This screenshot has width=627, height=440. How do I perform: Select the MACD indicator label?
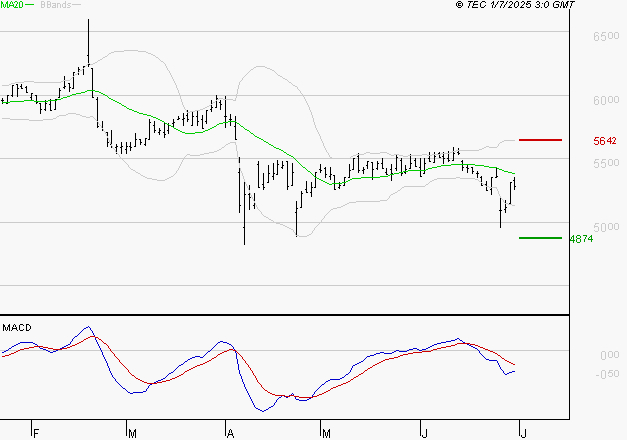pos(17,327)
